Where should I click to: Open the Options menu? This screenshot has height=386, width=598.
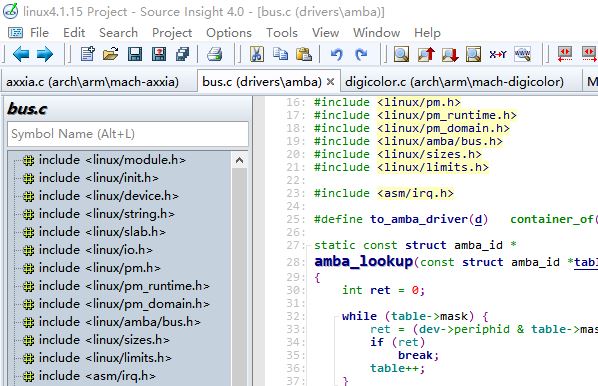click(229, 33)
